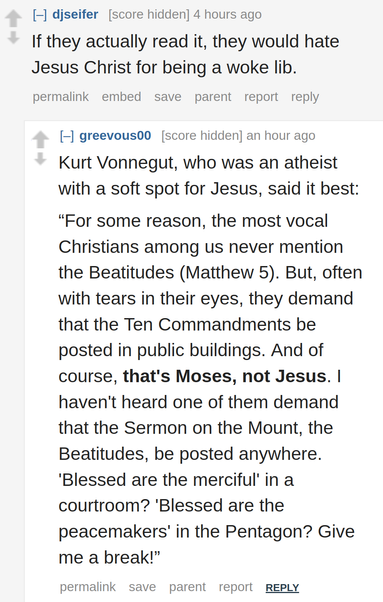Image resolution: width=383 pixels, height=602 pixels.
Task: Upvote djseifer's comment
Action: [x=13, y=18]
